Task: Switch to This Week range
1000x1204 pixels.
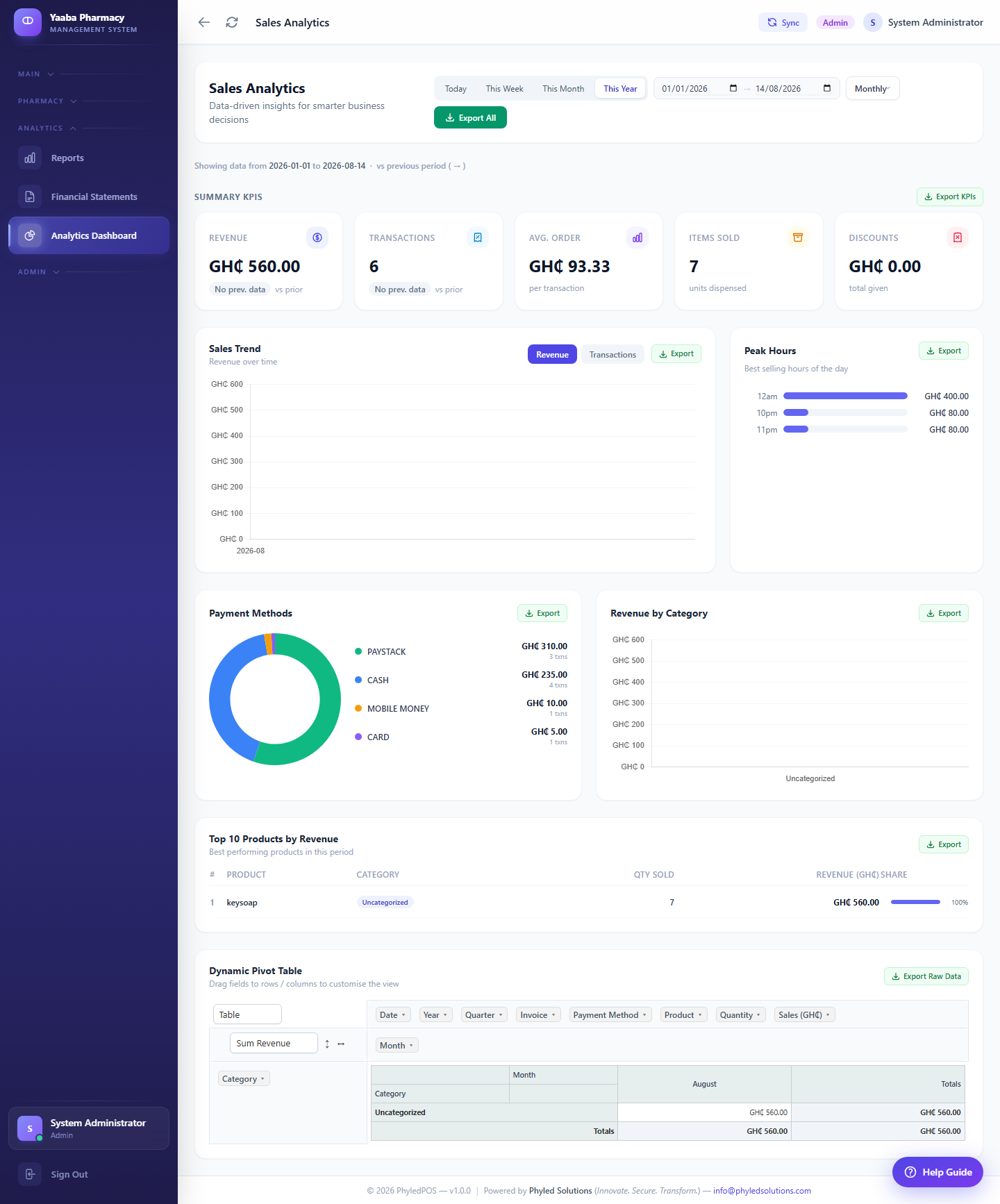Action: coord(505,88)
